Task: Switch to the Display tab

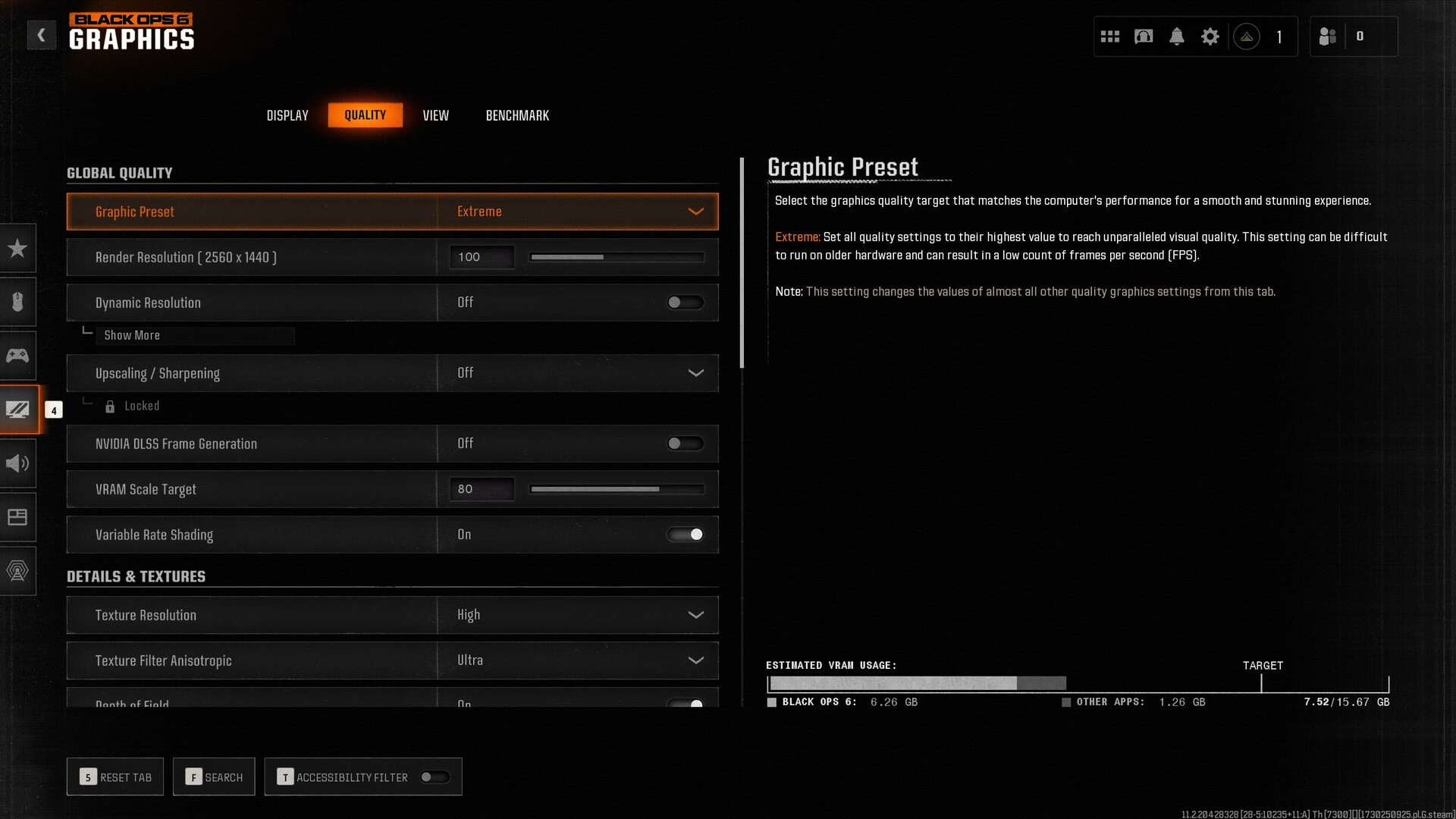Action: point(287,115)
